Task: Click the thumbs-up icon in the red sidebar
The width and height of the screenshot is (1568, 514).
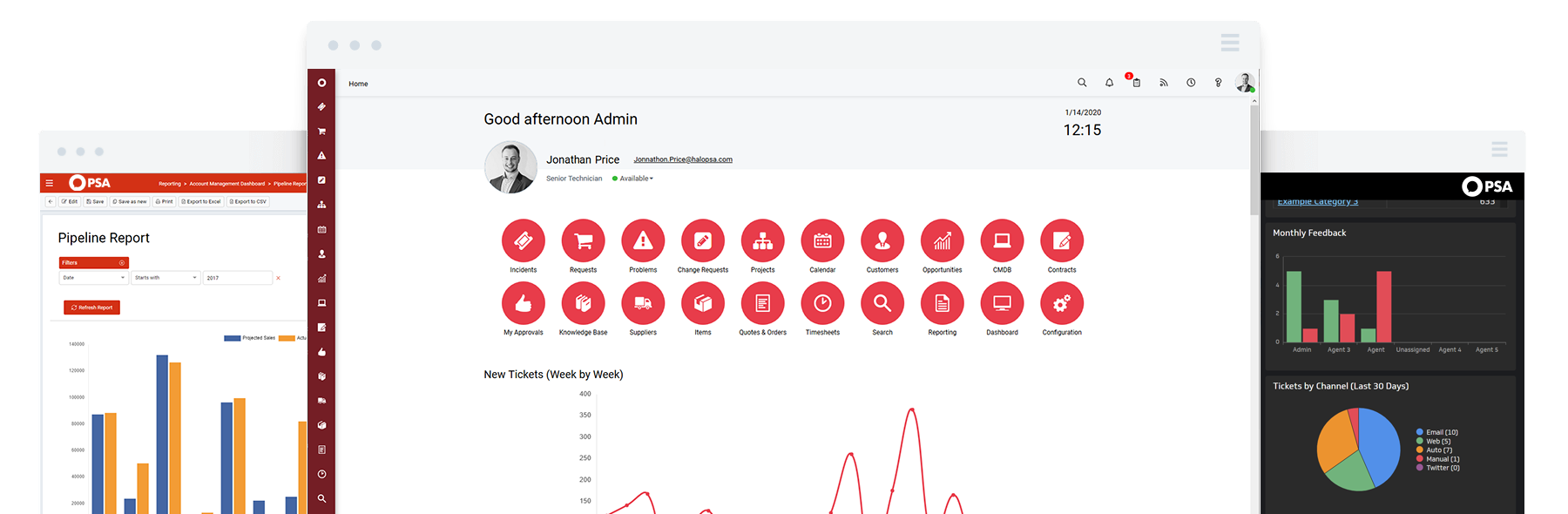Action: pyautogui.click(x=321, y=352)
